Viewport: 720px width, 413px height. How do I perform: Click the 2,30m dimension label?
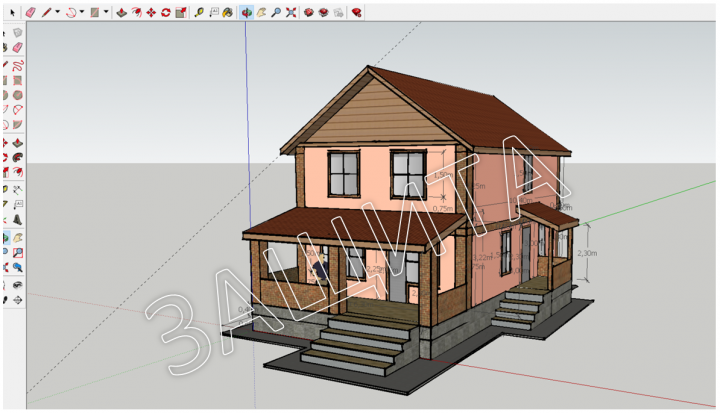tap(587, 253)
